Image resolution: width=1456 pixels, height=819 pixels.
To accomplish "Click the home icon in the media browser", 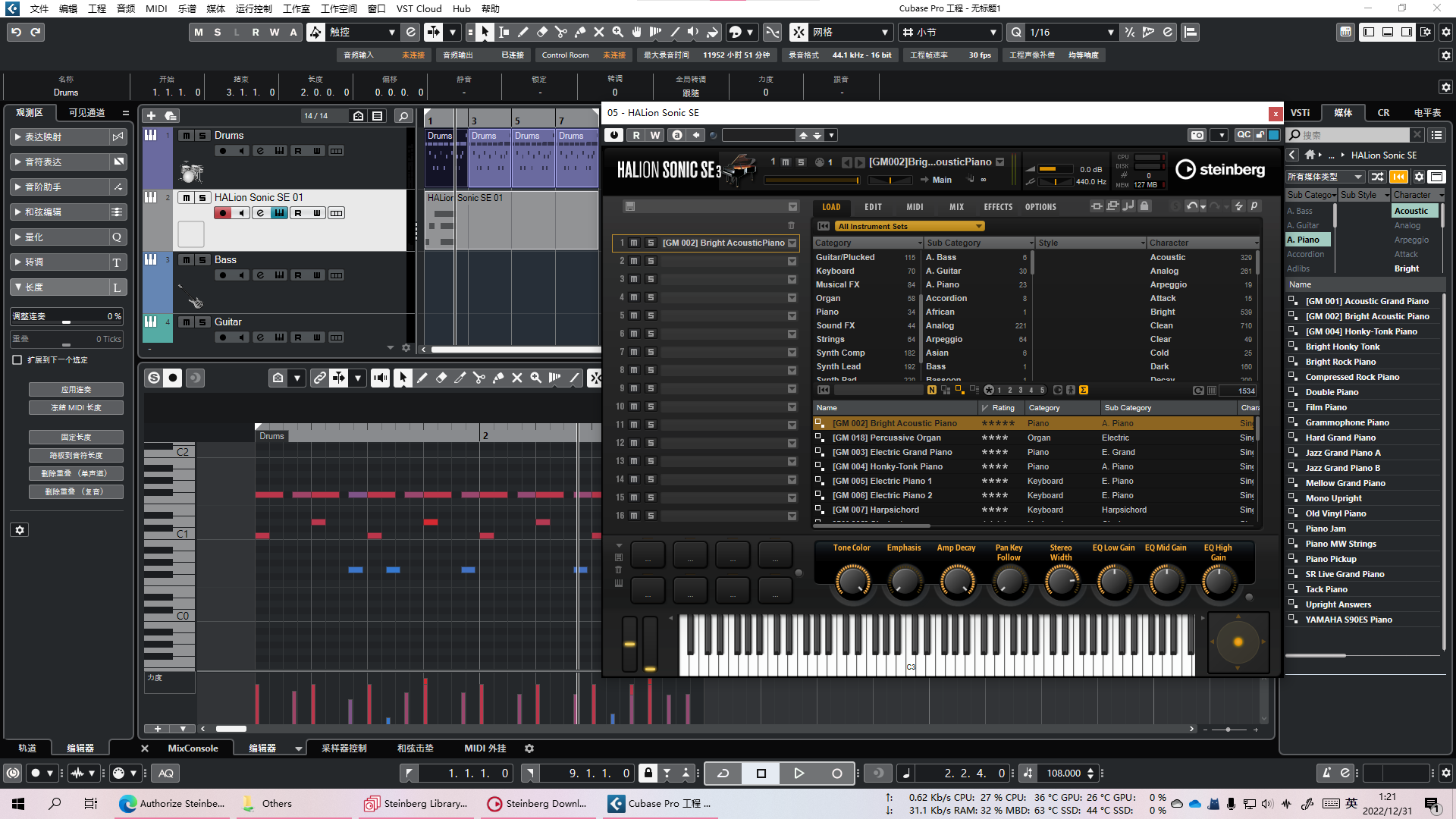I will pos(1310,155).
